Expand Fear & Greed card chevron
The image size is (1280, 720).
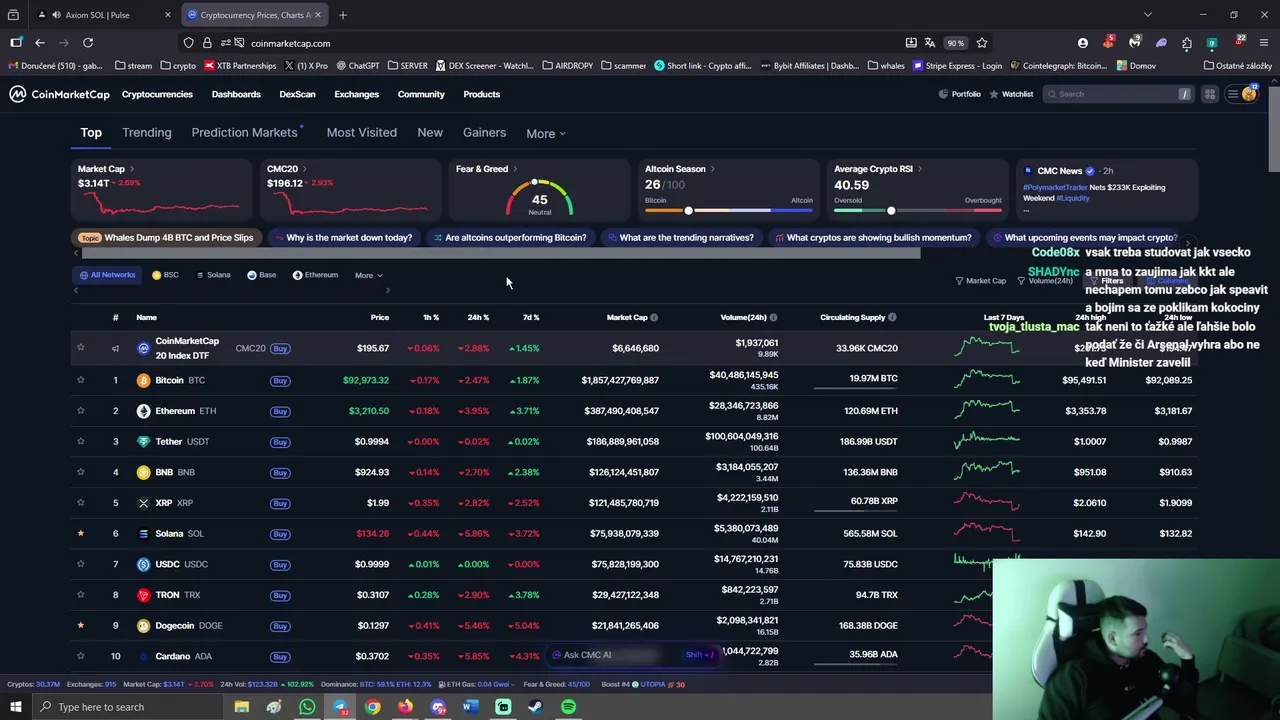(516, 169)
